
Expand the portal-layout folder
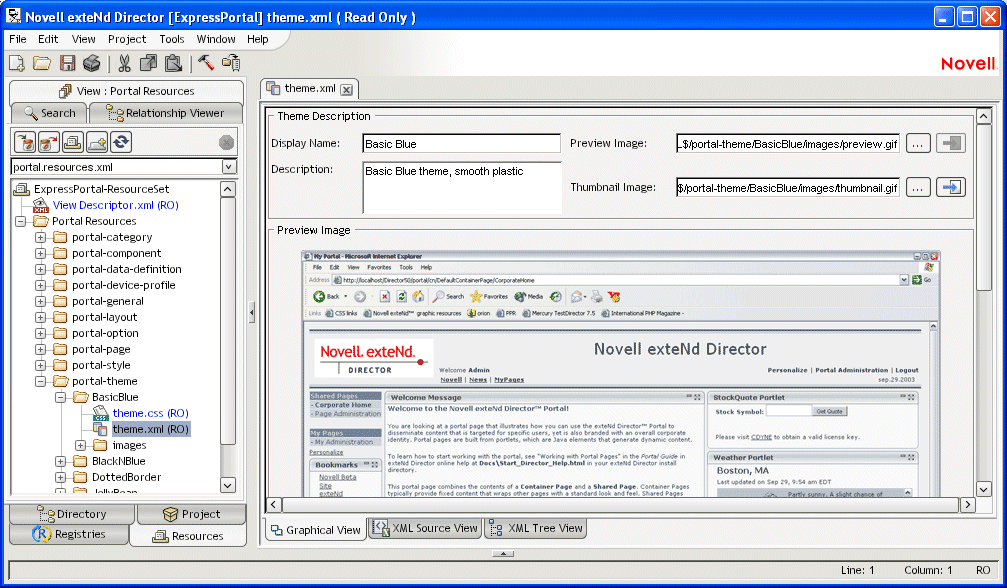click(40, 317)
